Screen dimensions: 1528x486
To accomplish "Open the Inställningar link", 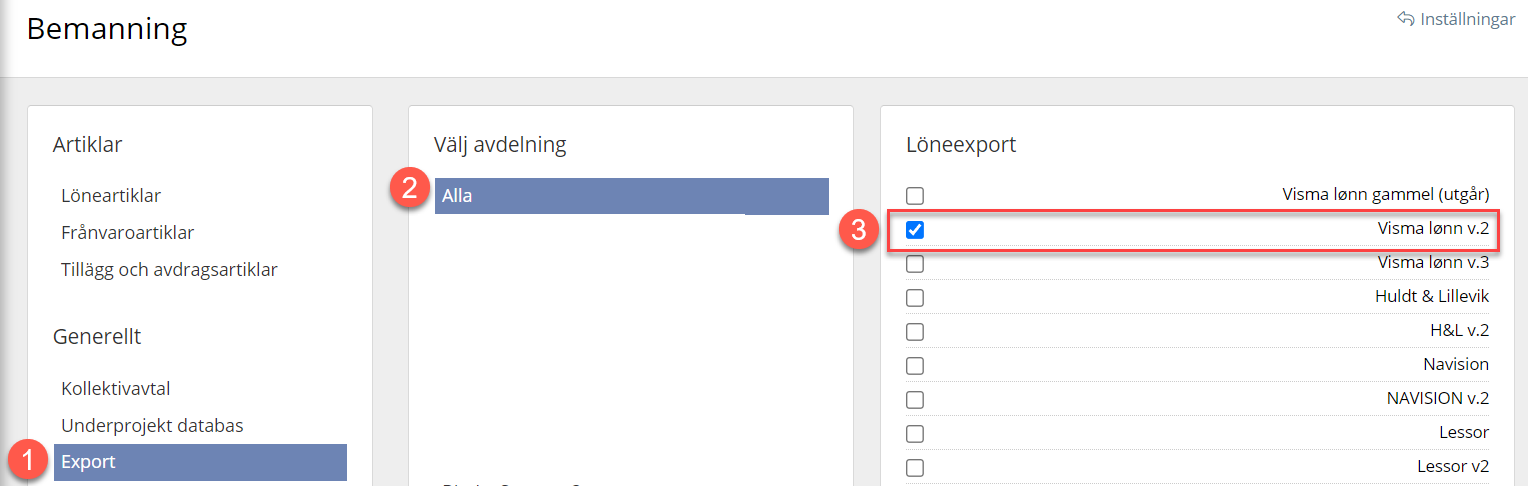I will click(1467, 19).
